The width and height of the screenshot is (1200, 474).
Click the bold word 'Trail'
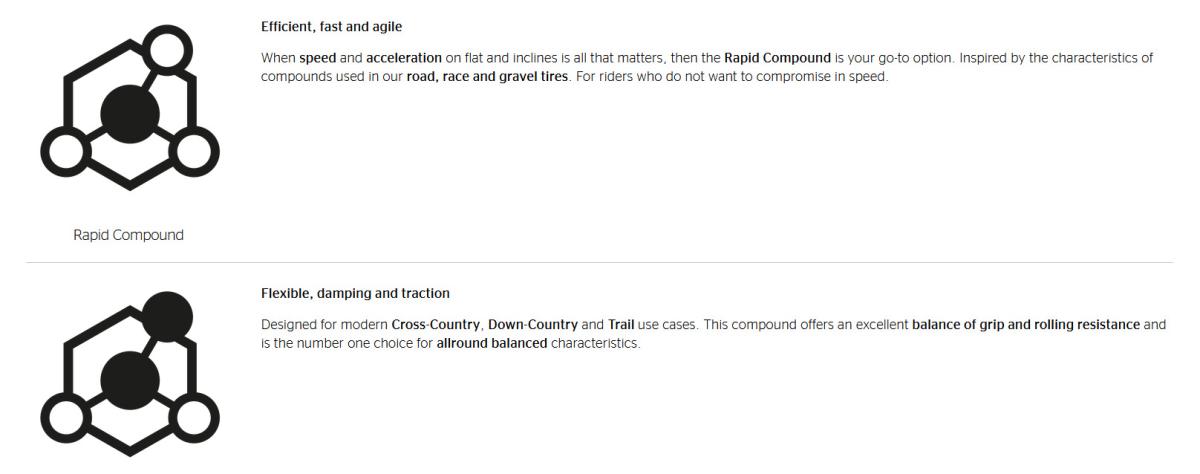tap(621, 326)
